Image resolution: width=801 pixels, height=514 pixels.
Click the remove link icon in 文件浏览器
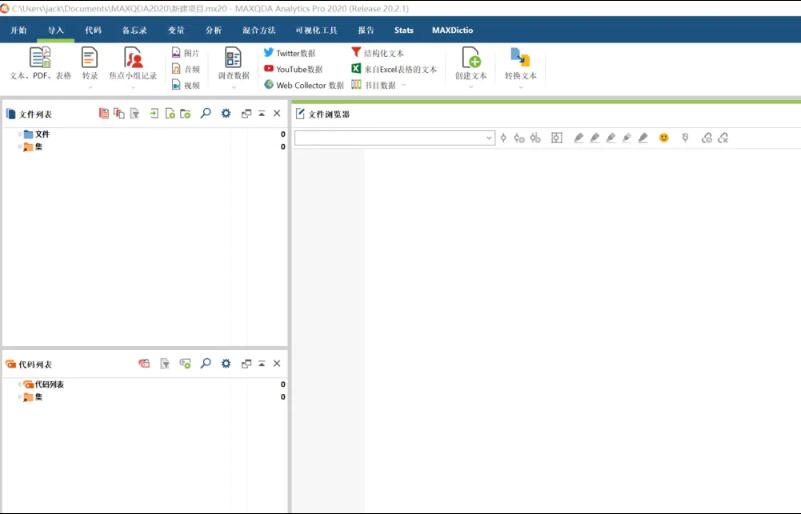723,138
